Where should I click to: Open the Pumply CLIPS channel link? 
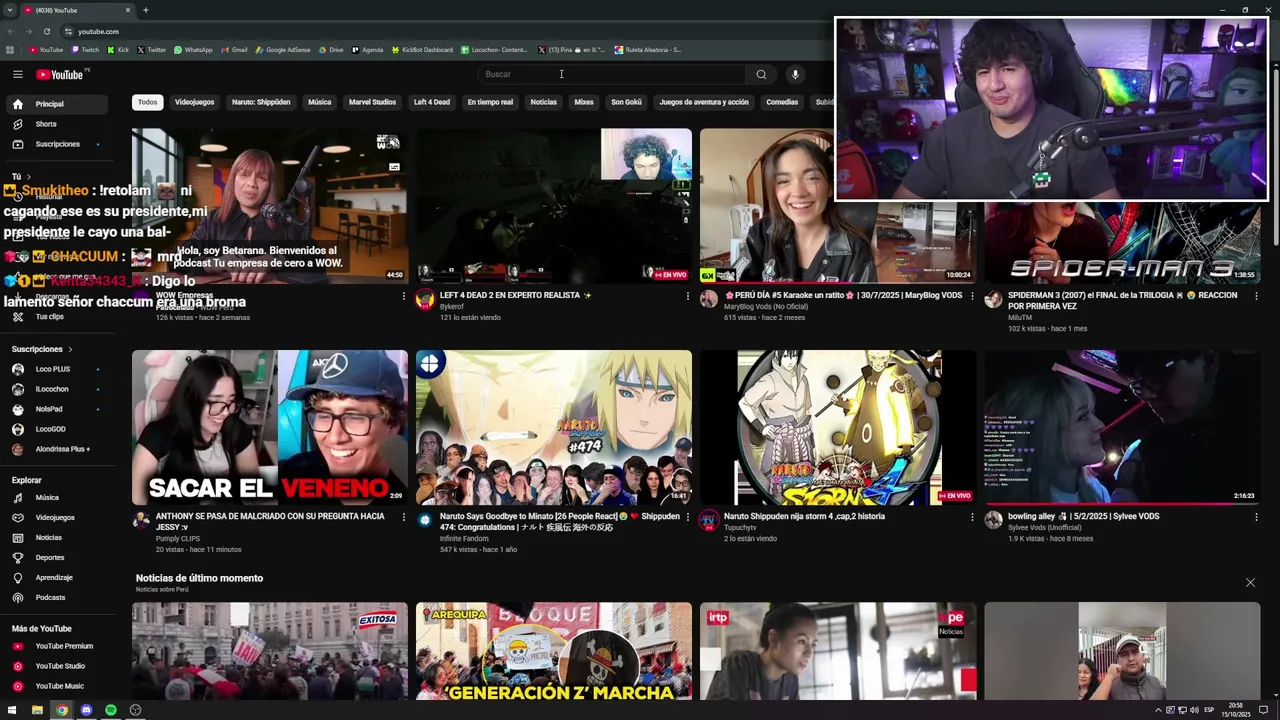click(178, 539)
